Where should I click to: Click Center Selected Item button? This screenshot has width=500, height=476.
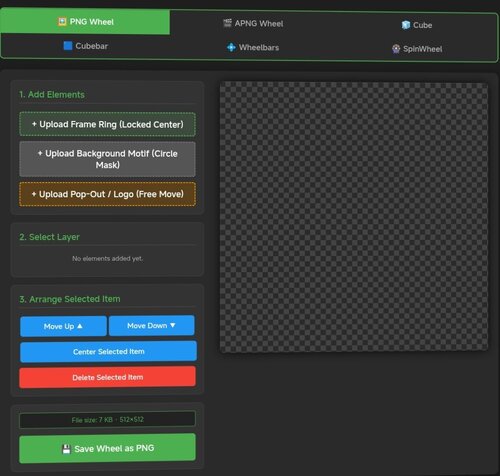click(x=108, y=351)
